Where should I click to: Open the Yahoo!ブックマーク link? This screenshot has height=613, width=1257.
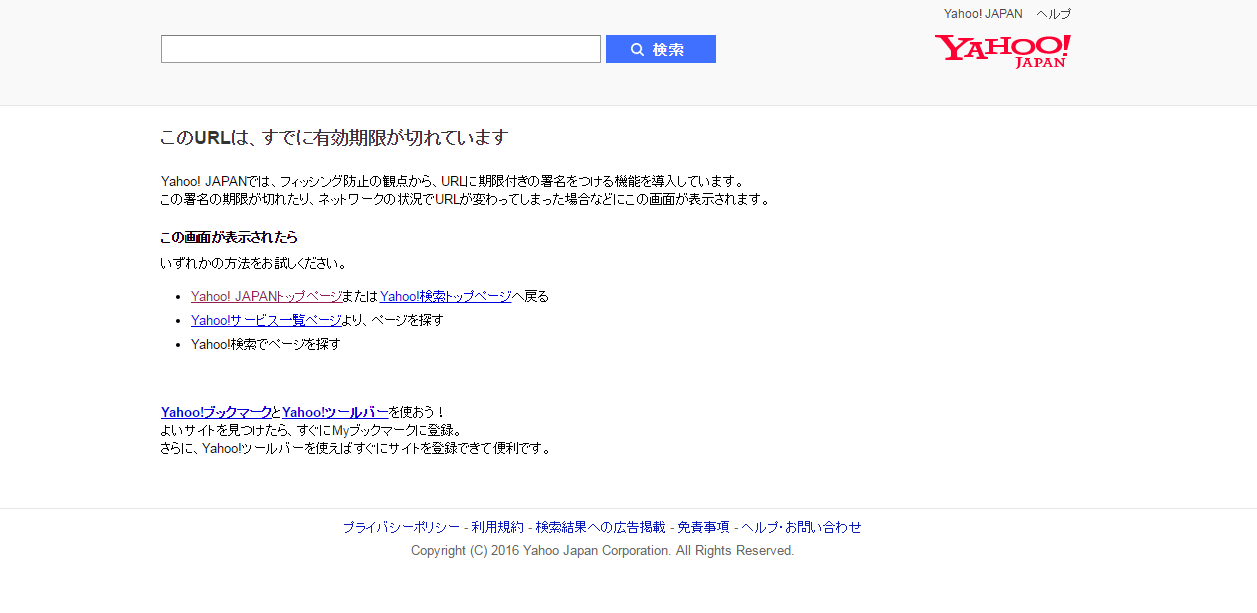(216, 412)
